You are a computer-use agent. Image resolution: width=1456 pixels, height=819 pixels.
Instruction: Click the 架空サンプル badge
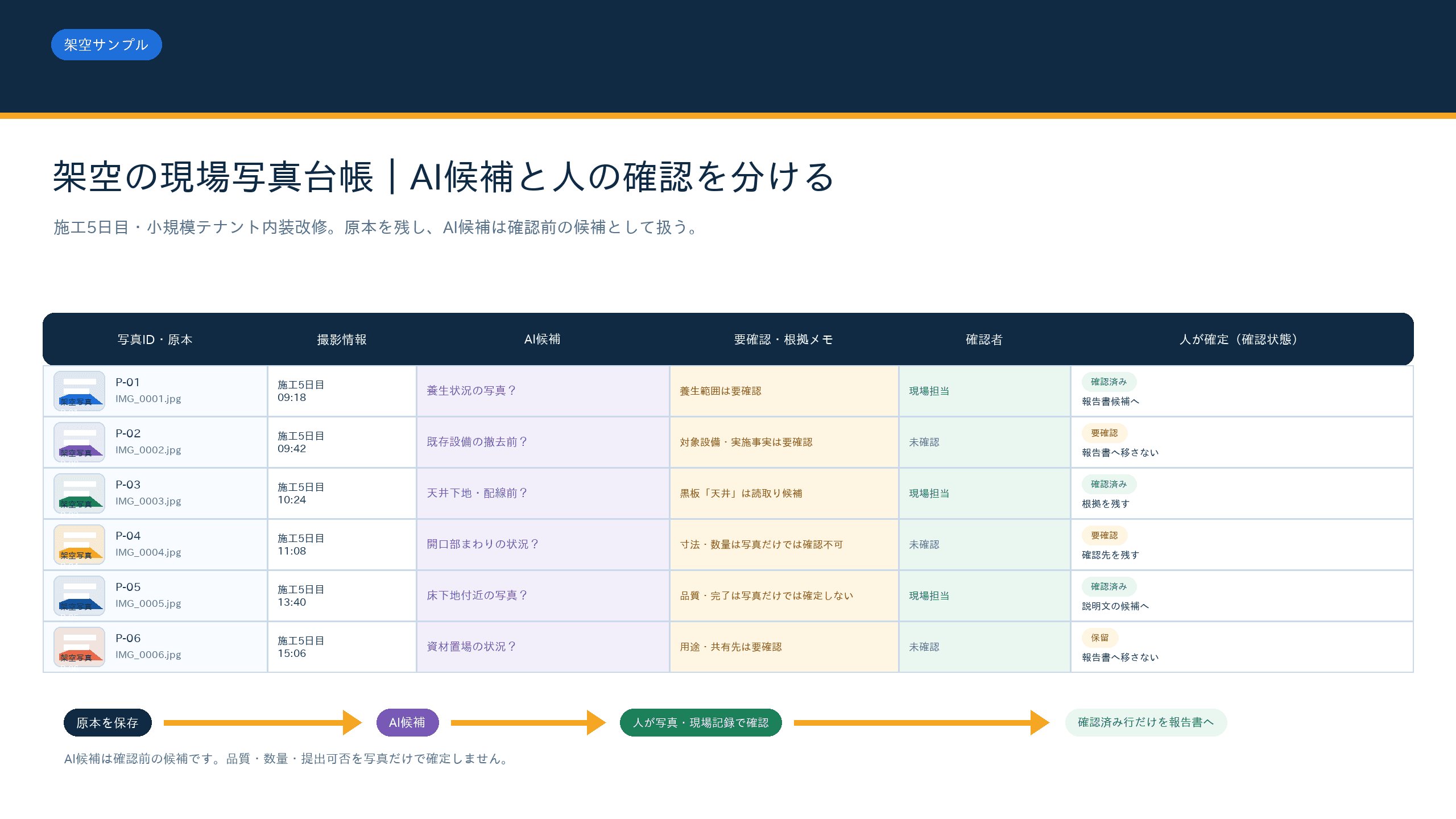tap(106, 44)
